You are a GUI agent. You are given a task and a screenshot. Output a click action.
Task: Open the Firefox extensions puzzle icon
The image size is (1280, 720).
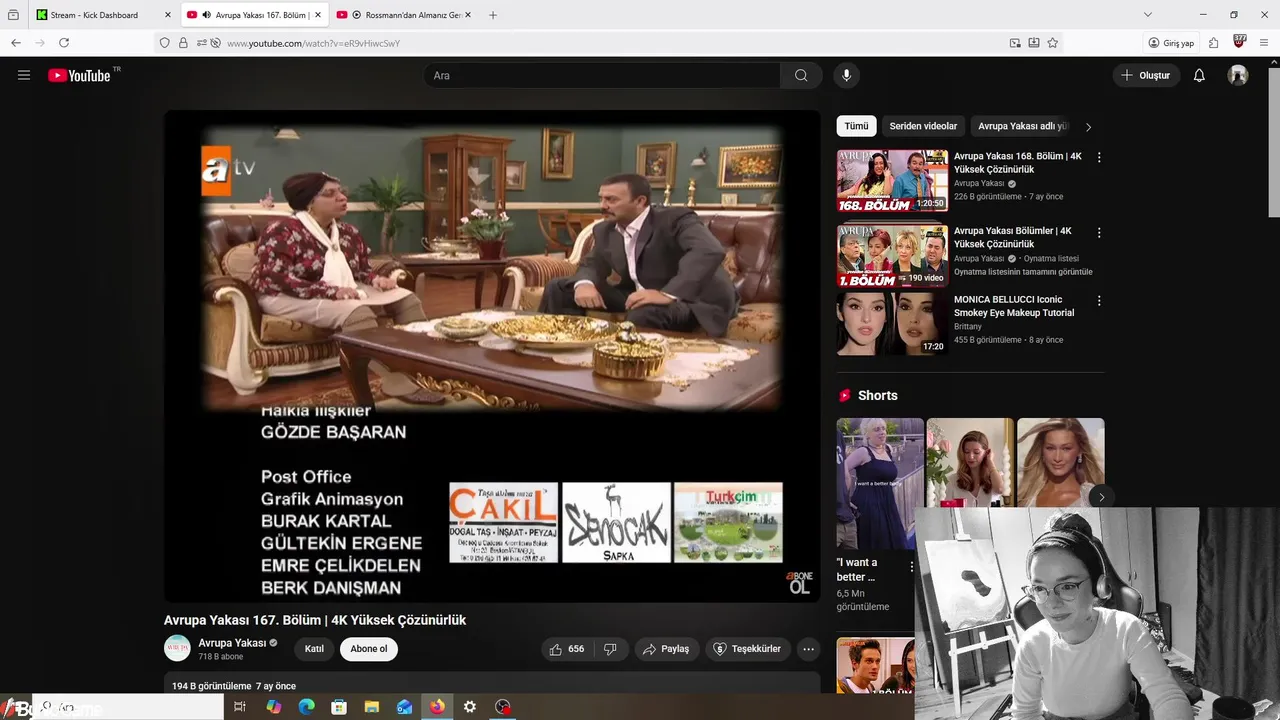coord(1213,43)
